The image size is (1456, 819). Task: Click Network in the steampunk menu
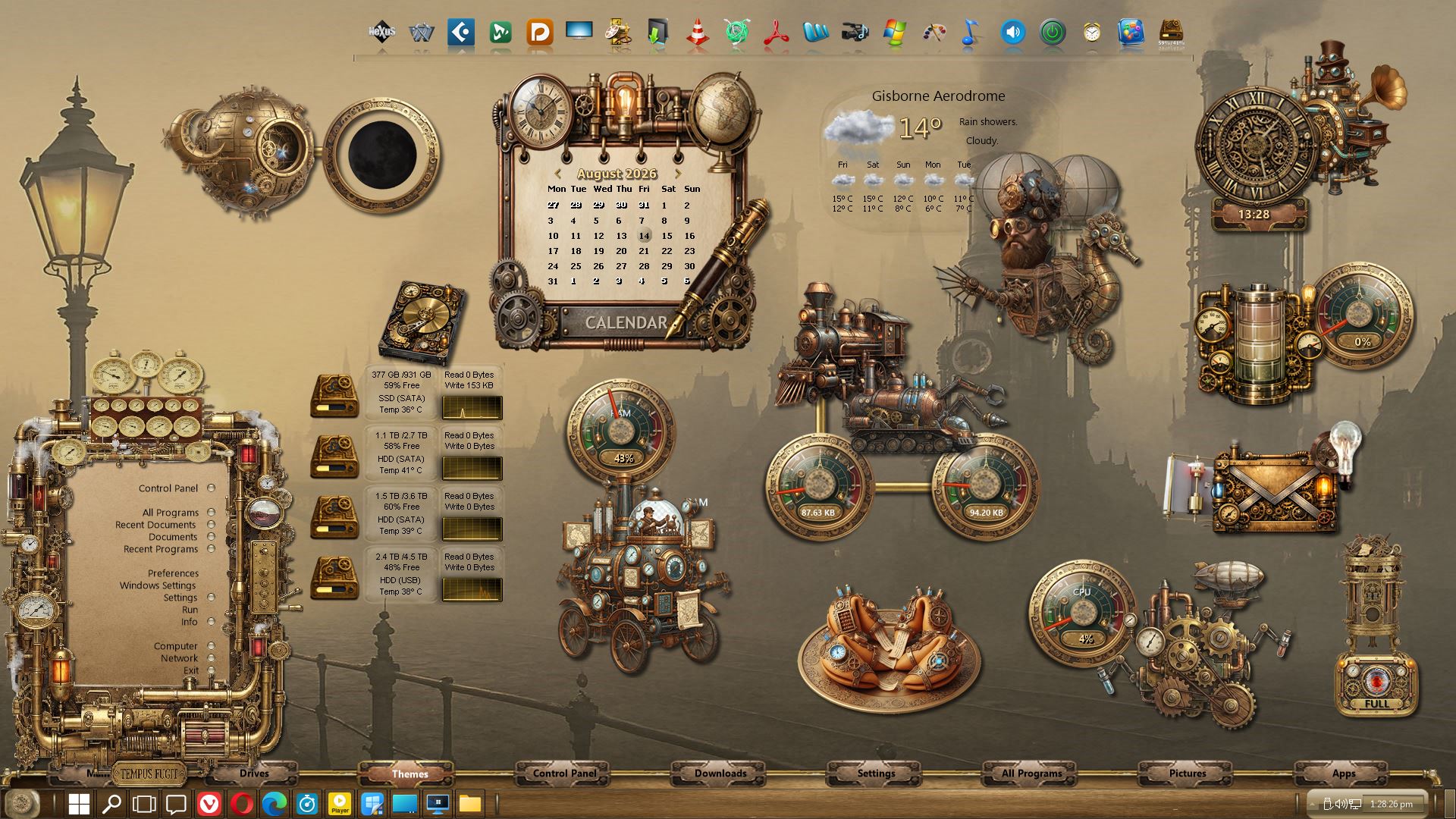179,658
